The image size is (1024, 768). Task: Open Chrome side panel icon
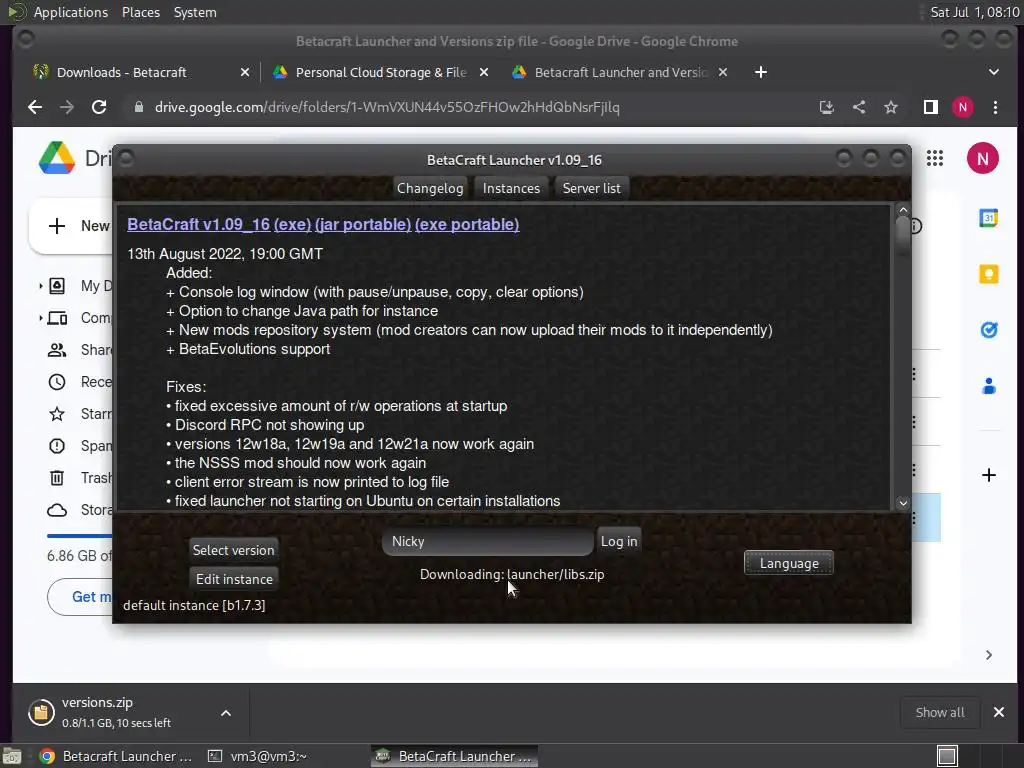click(931, 107)
